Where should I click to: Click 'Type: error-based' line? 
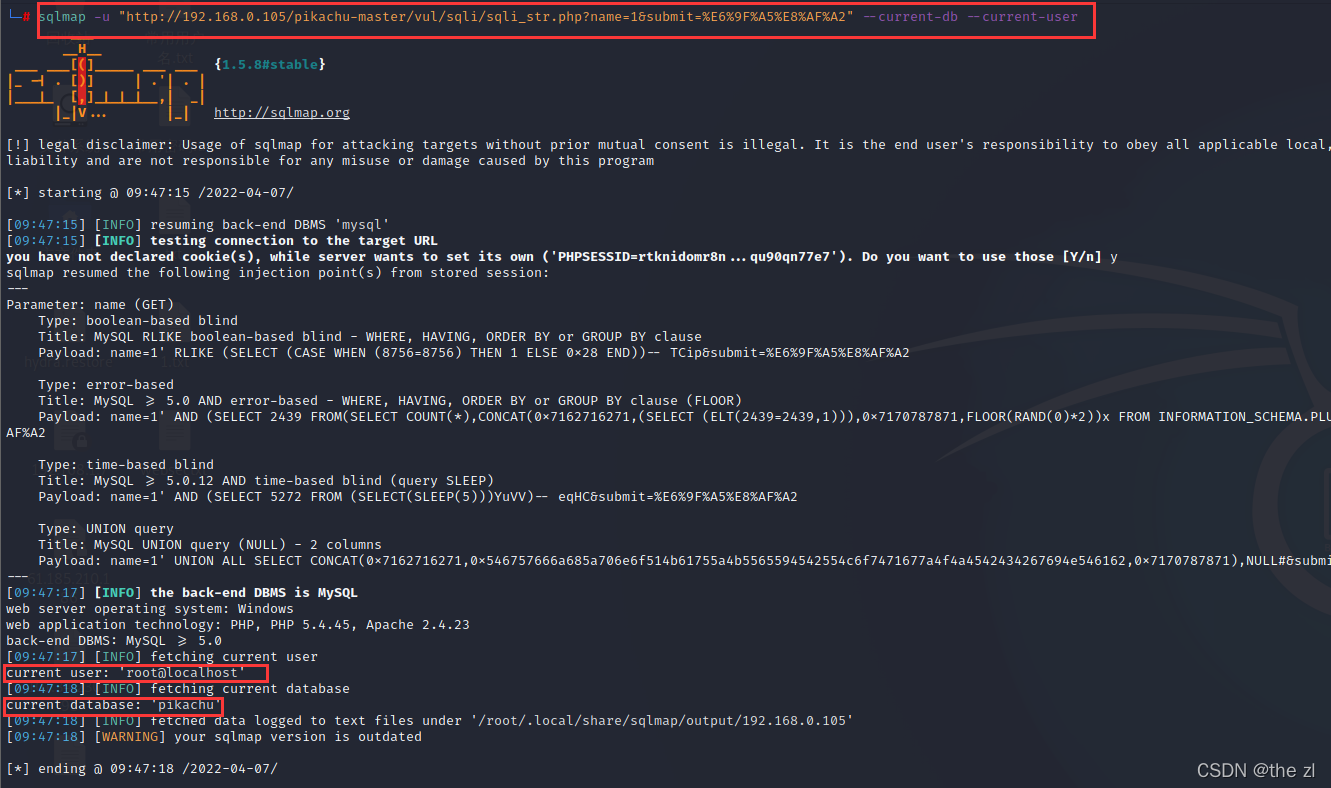(x=106, y=385)
